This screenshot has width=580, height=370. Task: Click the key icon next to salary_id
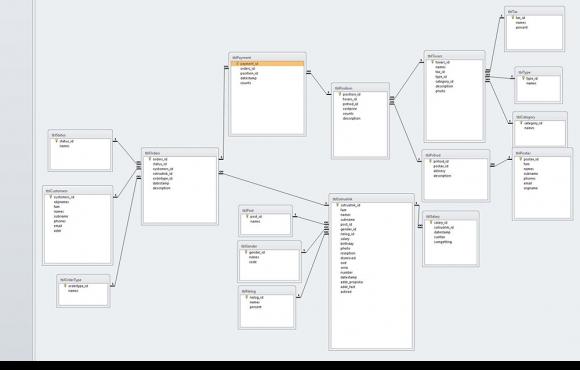coord(431,223)
